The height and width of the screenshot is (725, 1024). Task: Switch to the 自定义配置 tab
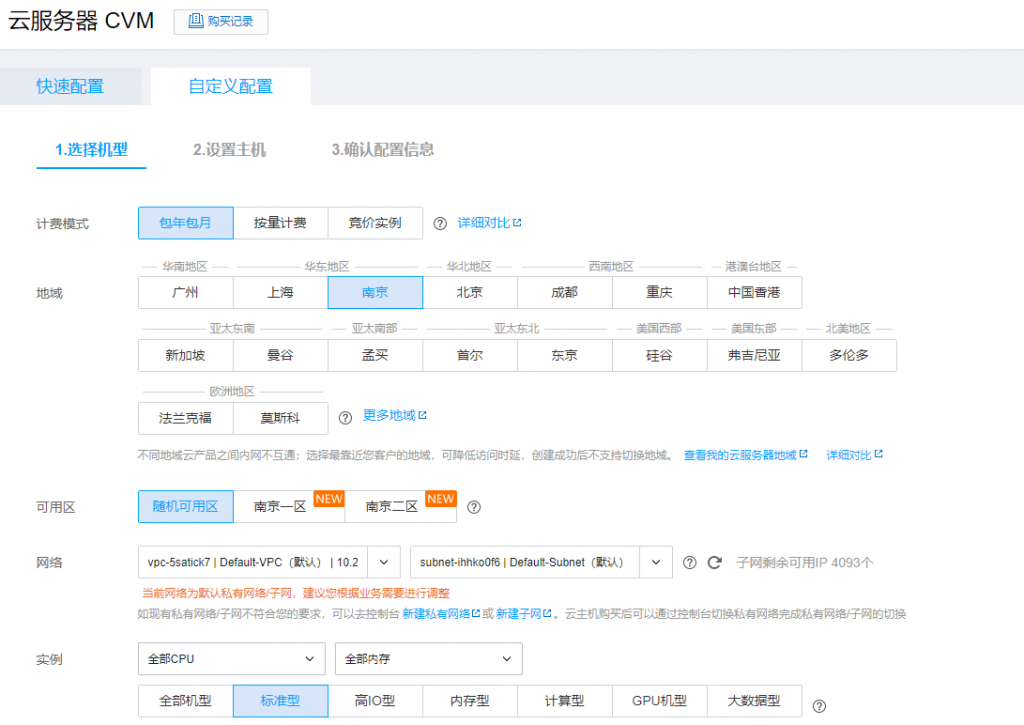[231, 86]
